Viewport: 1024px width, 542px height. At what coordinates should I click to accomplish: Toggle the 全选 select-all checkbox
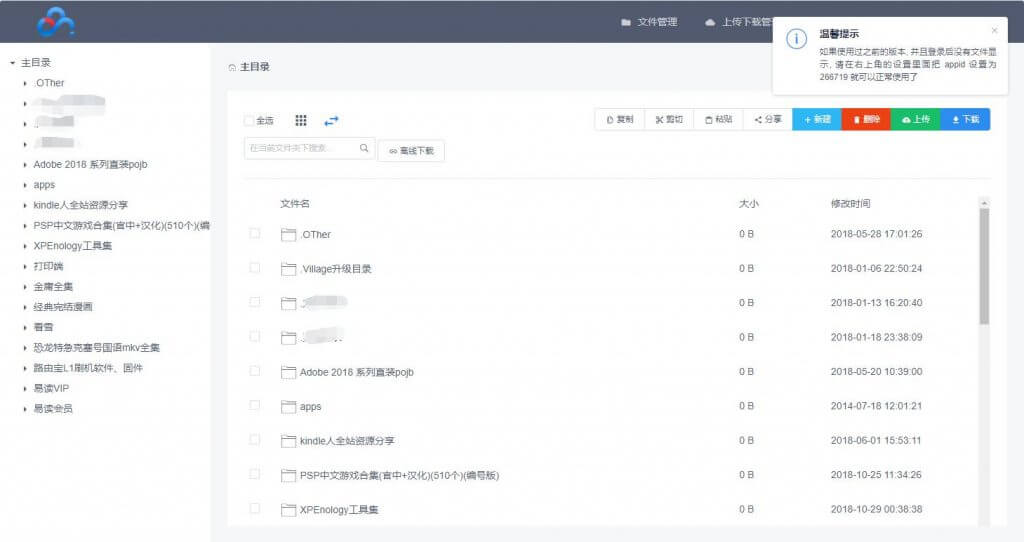tap(249, 121)
